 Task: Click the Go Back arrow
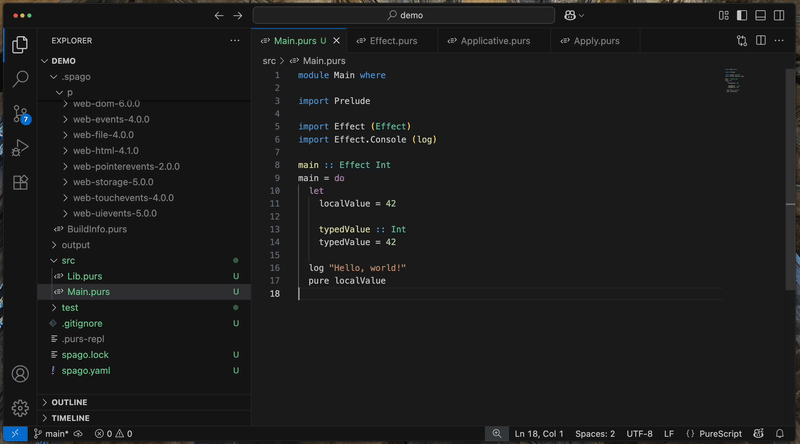219,15
